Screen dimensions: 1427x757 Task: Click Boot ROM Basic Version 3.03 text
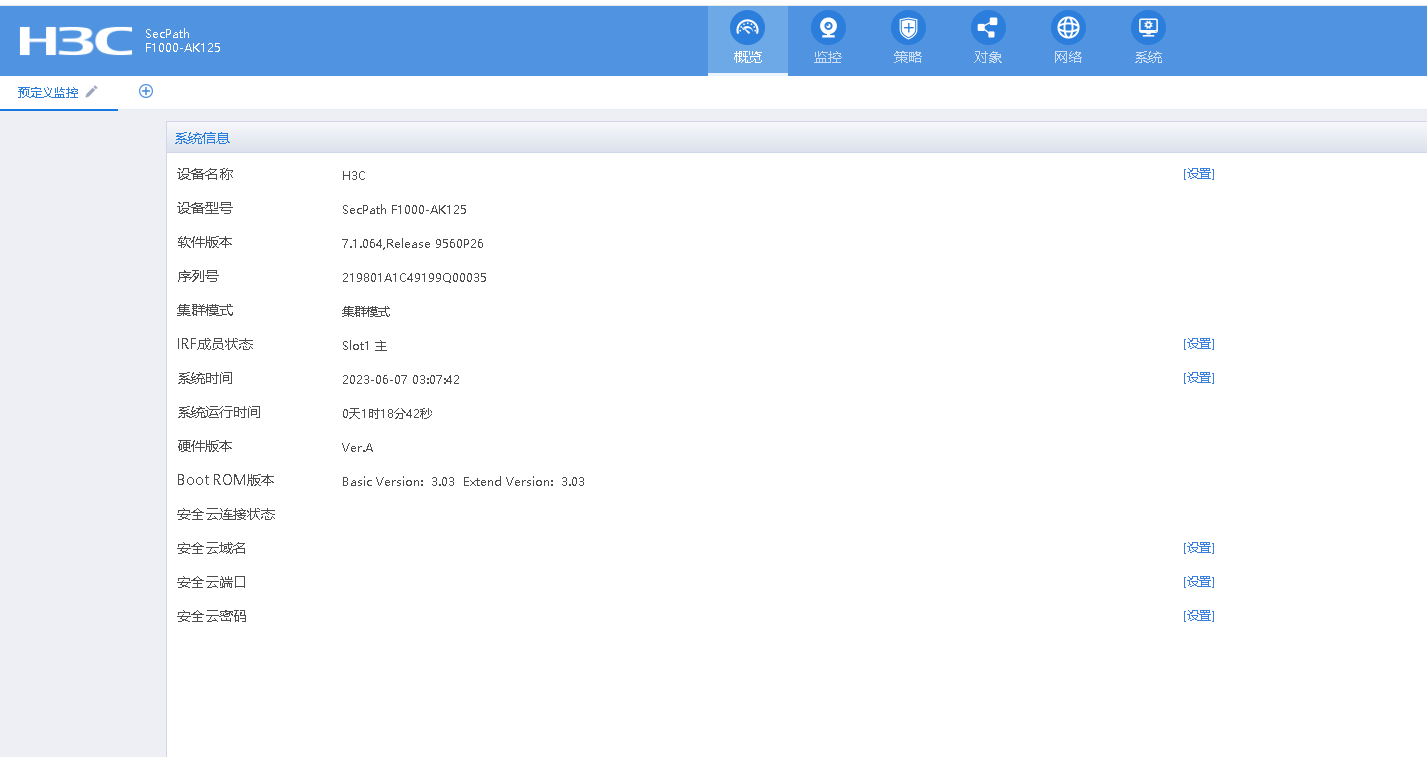(398, 482)
